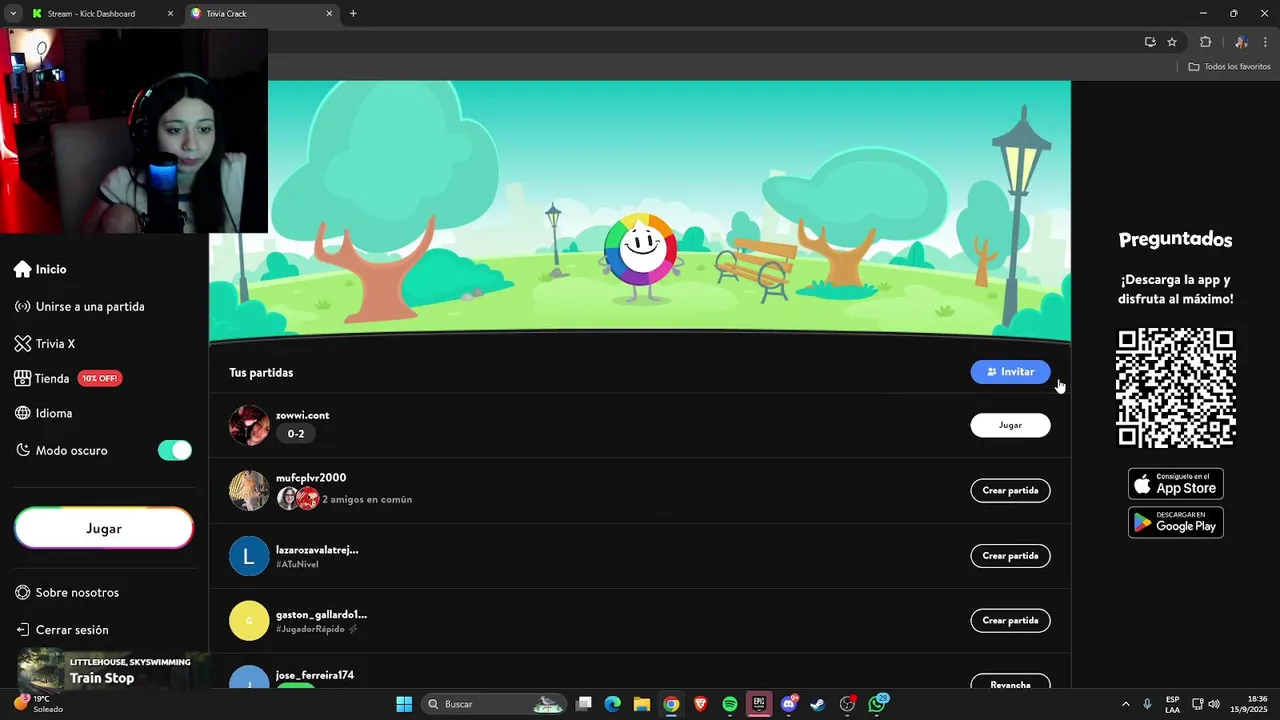Open Todos los favoritos folder
The width and height of the screenshot is (1280, 720).
coord(1229,67)
